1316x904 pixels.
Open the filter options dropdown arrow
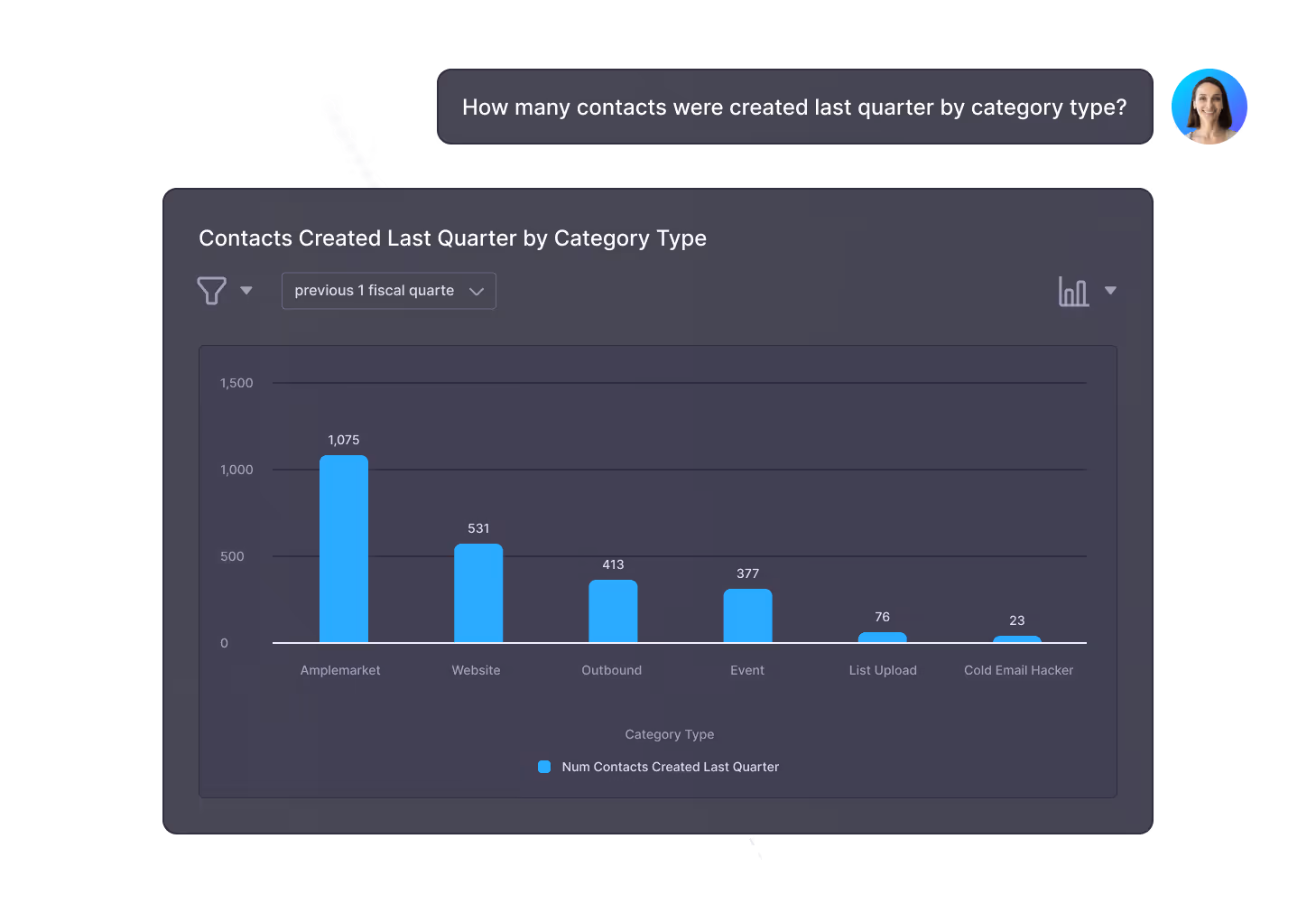click(x=246, y=290)
